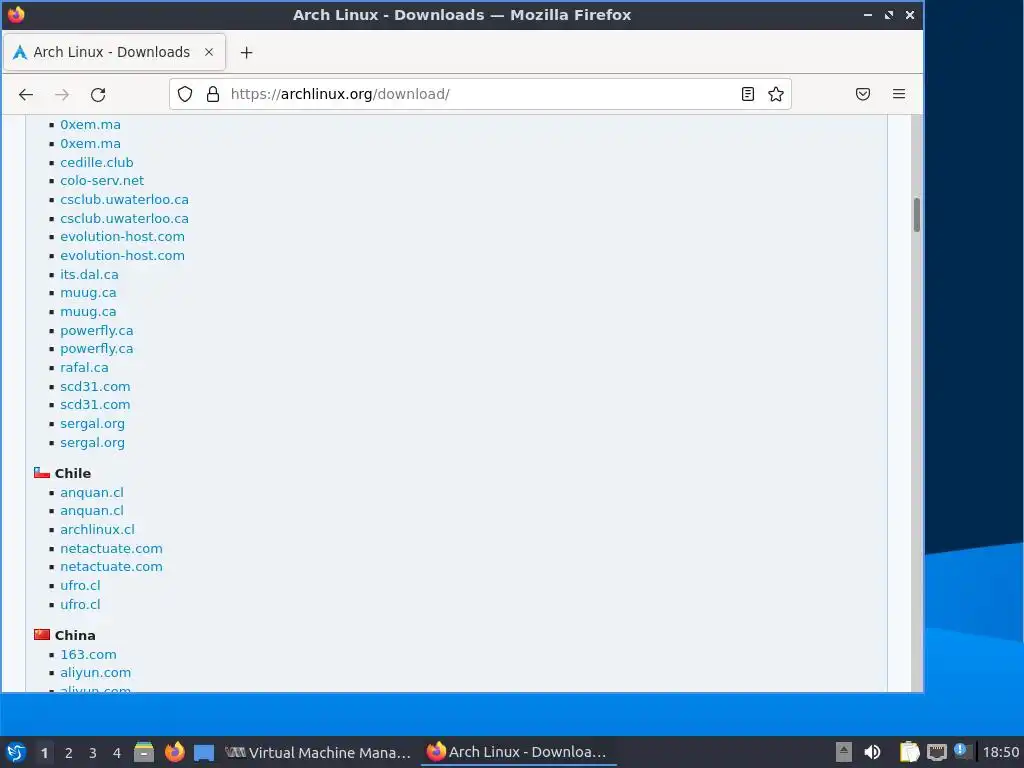Maximize the Firefox window
Image resolution: width=1024 pixels, height=768 pixels.
click(889, 15)
